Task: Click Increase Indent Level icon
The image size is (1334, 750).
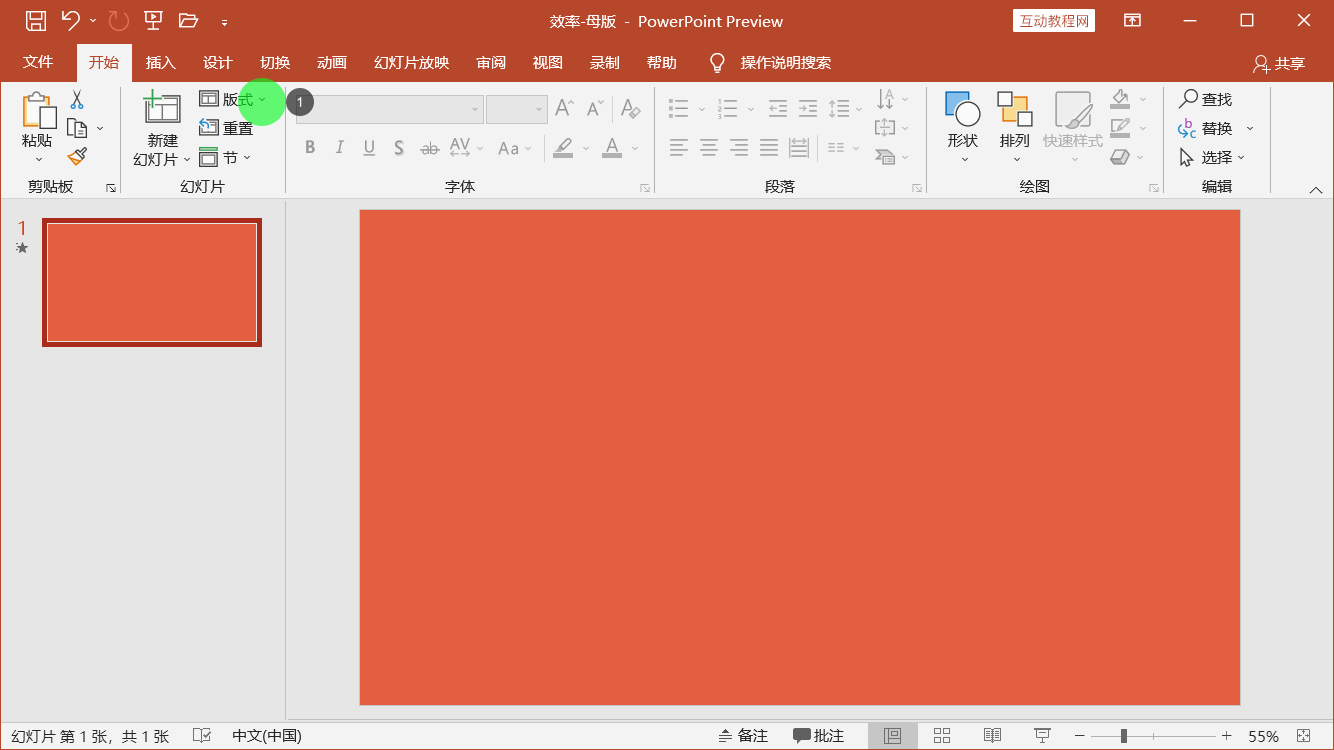Action: (x=808, y=108)
